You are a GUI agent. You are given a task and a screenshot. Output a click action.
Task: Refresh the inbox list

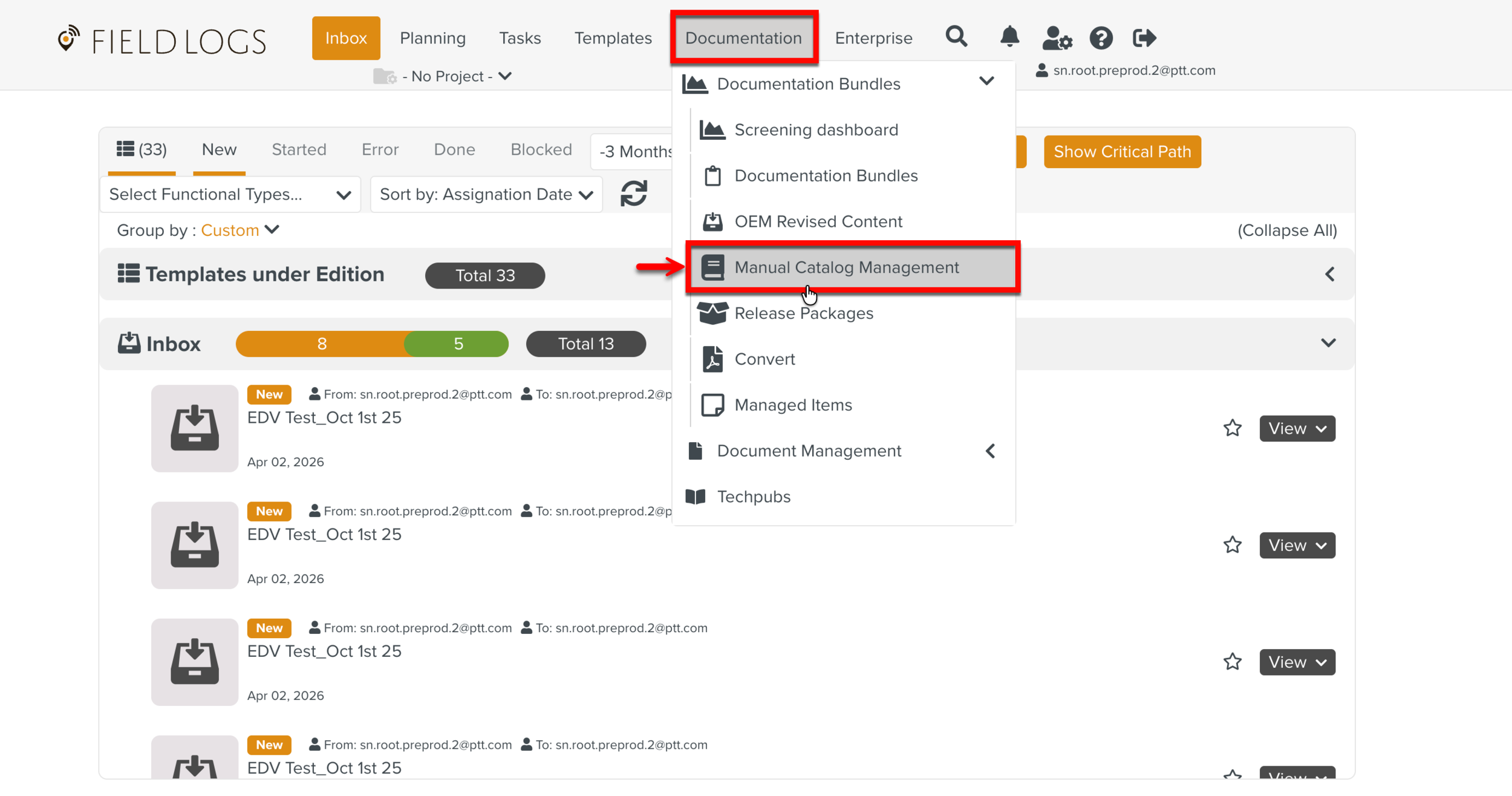pos(633,194)
